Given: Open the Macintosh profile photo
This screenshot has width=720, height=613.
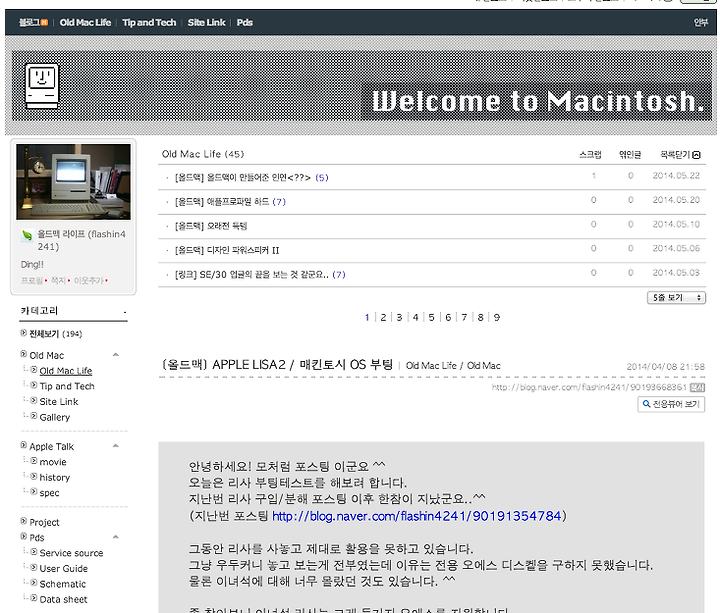Looking at the screenshot, I should point(73,182).
